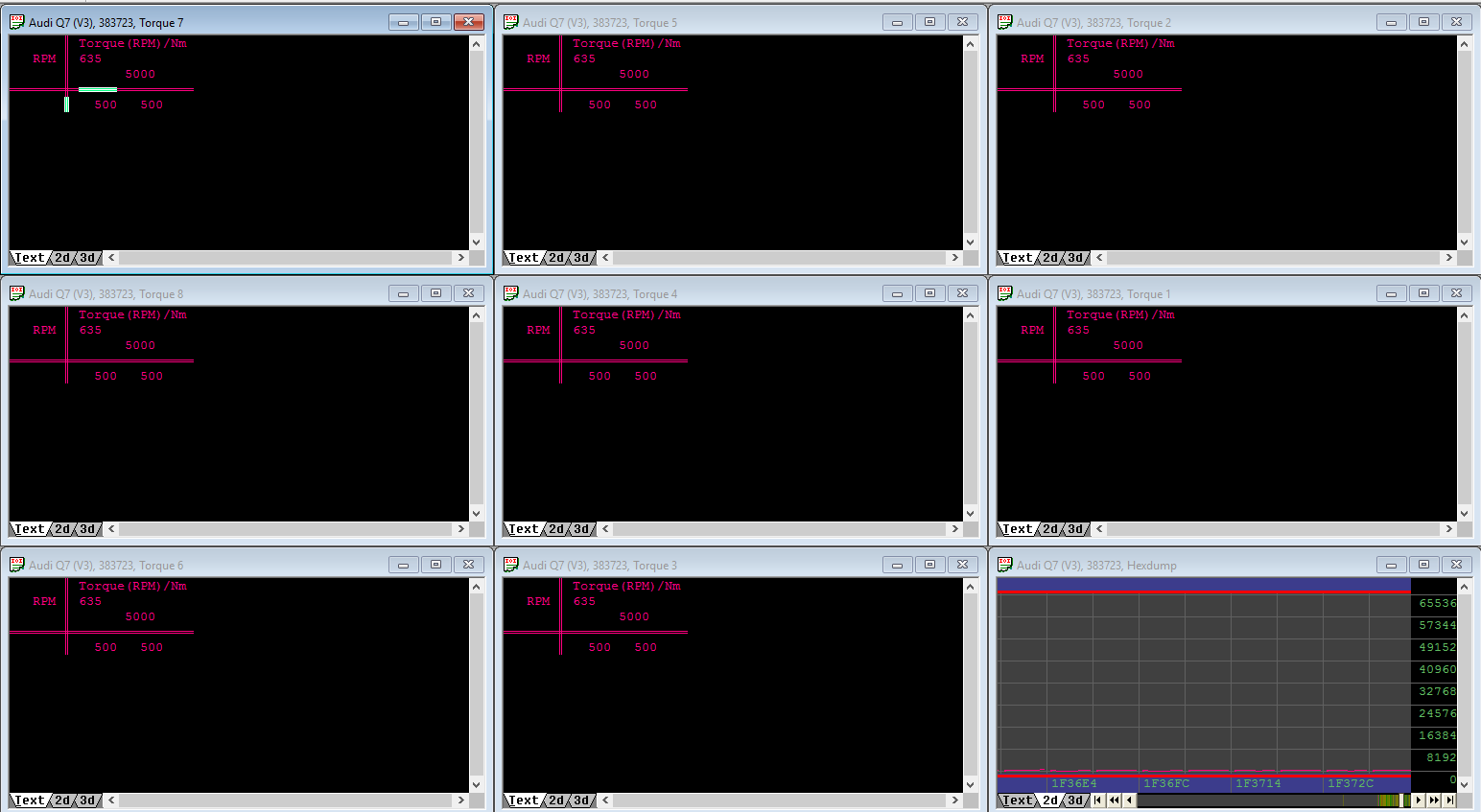Click the Torque 7 window title icon
The height and width of the screenshot is (812, 1481).
pyautogui.click(x=17, y=22)
